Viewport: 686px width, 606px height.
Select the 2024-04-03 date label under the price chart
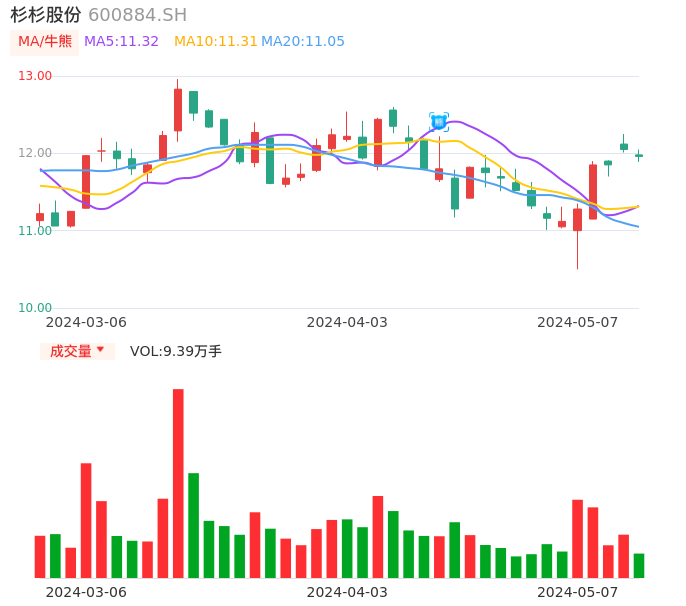pos(347,322)
